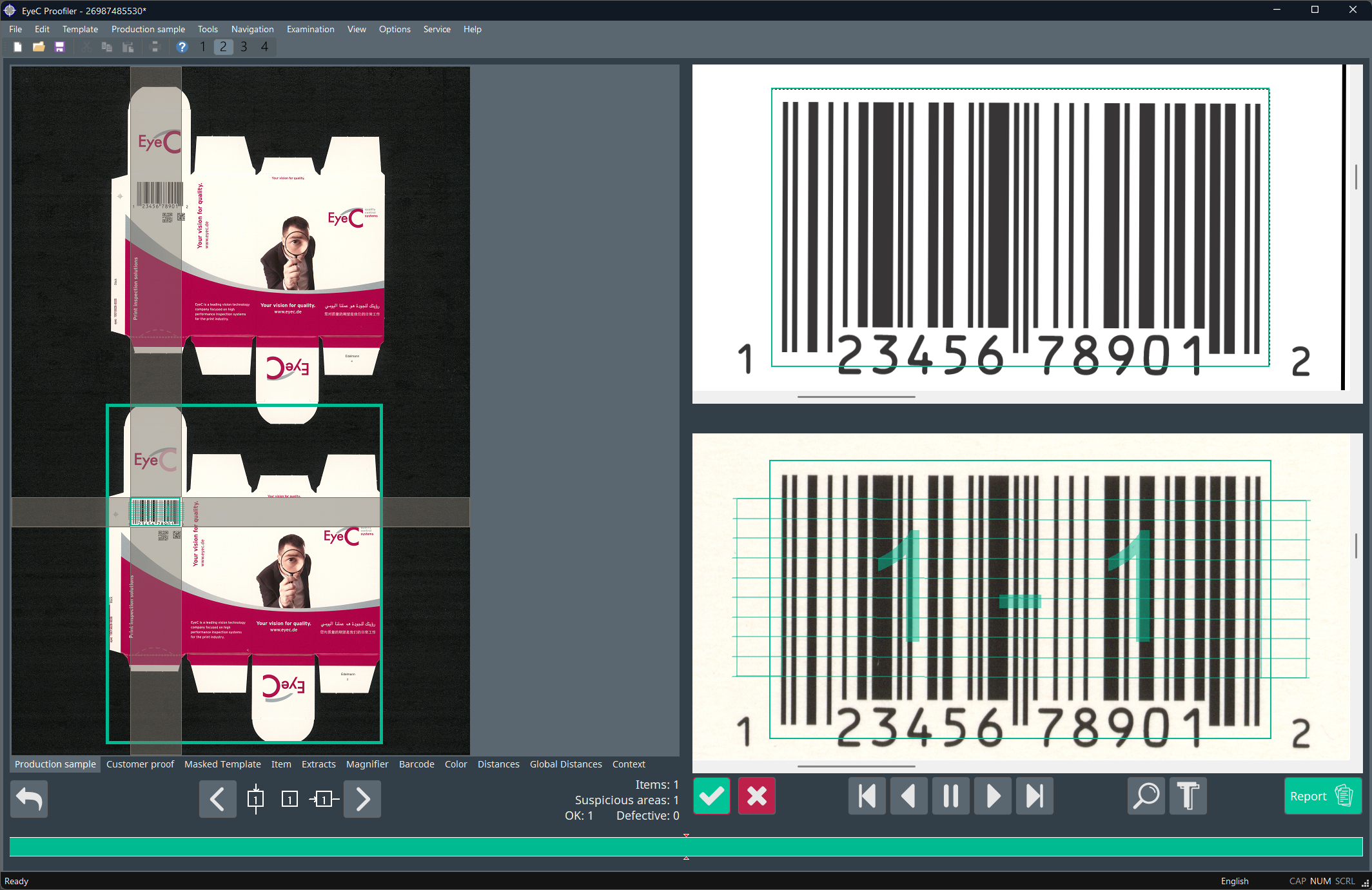The width and height of the screenshot is (1372, 890).
Task: Jump to step 4 in the toolbar
Action: (x=264, y=46)
